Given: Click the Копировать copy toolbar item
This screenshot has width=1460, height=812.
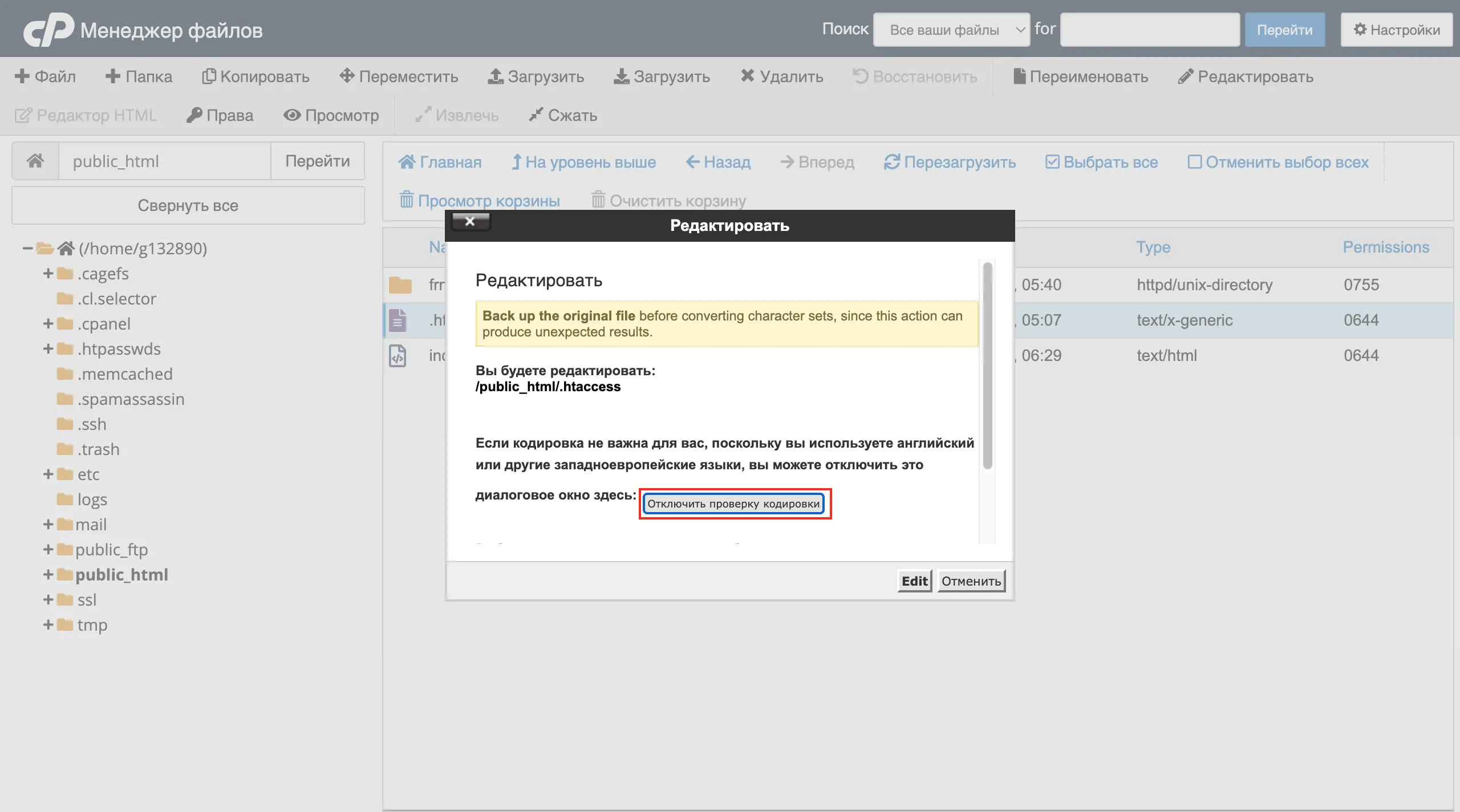Looking at the screenshot, I should [x=255, y=76].
